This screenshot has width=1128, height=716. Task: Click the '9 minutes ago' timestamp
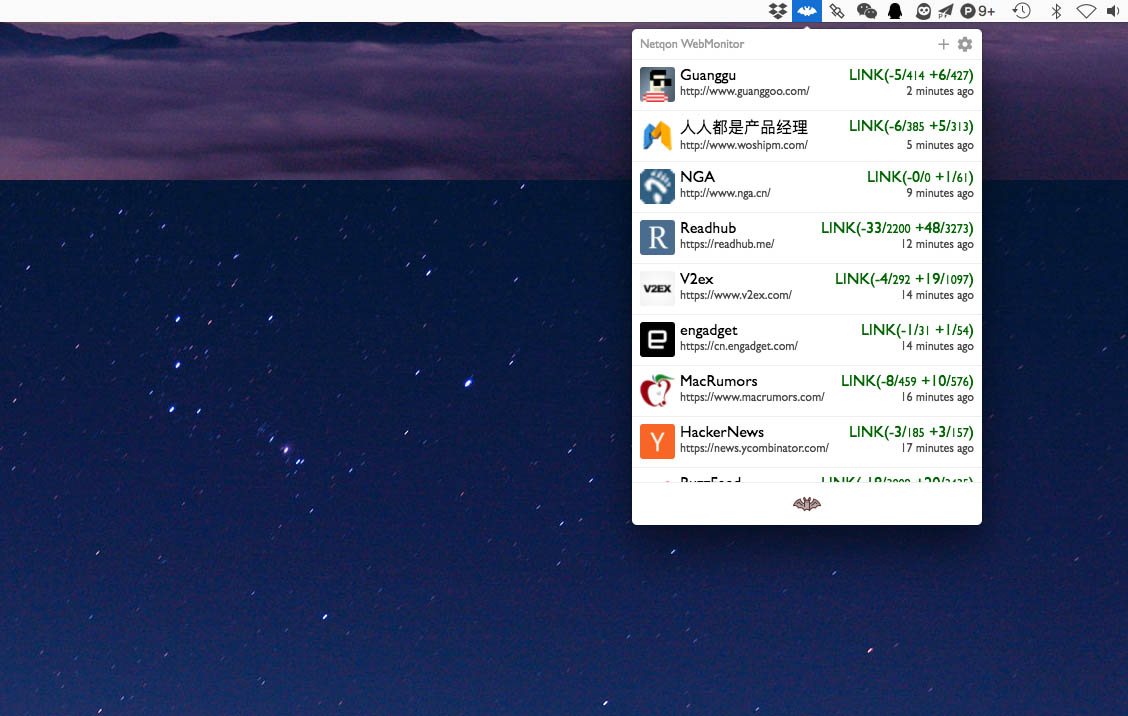click(940, 194)
